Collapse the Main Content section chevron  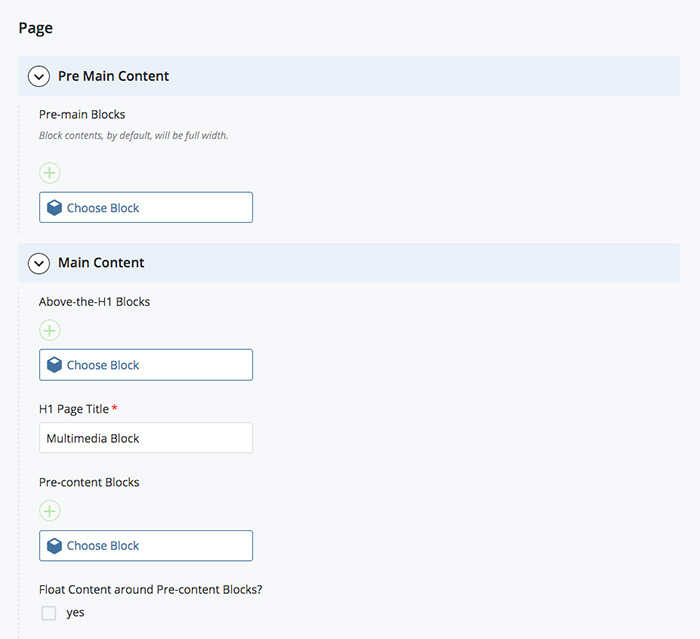[39, 263]
